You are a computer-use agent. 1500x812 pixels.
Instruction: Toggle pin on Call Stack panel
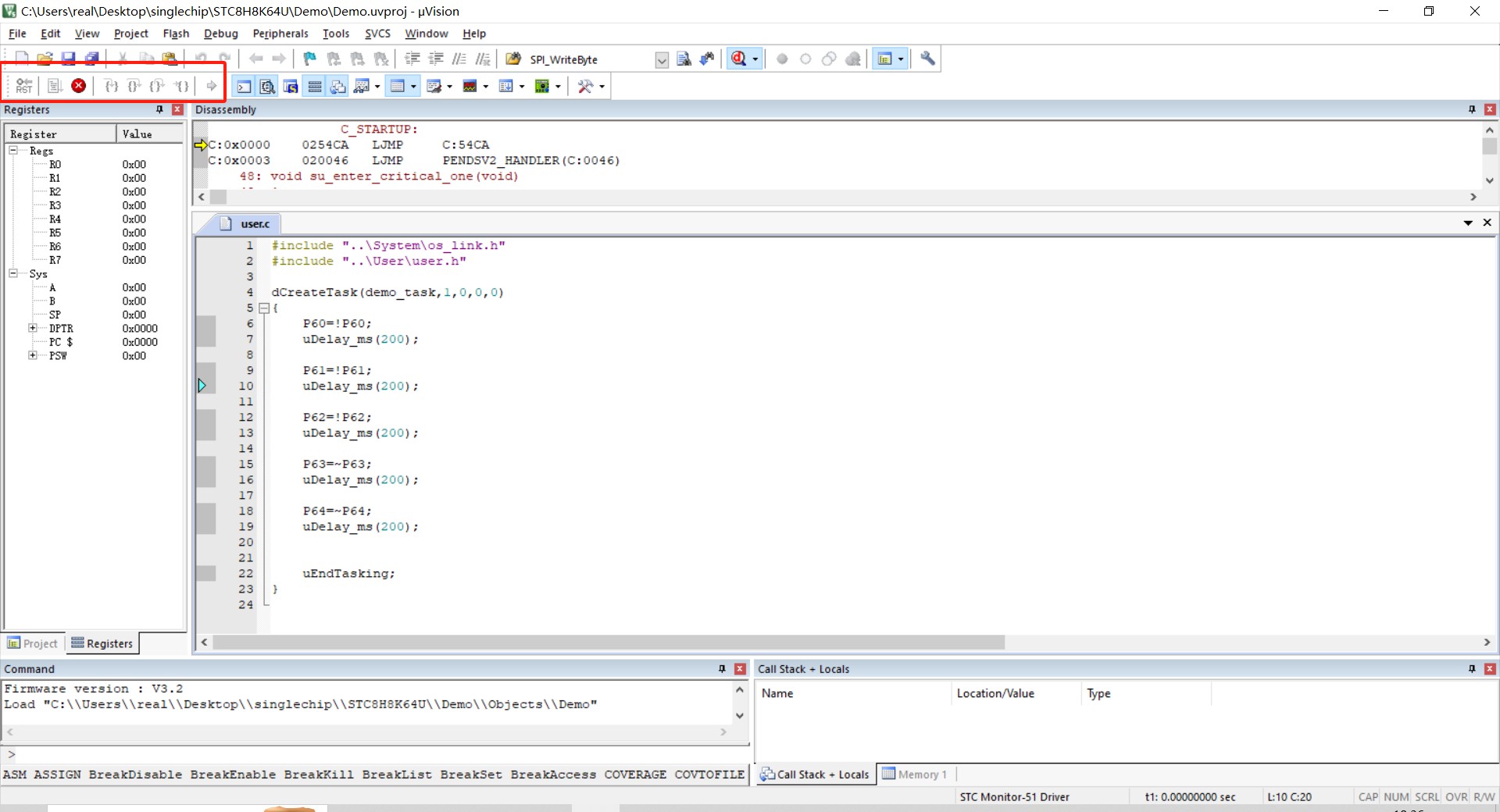(x=1472, y=669)
